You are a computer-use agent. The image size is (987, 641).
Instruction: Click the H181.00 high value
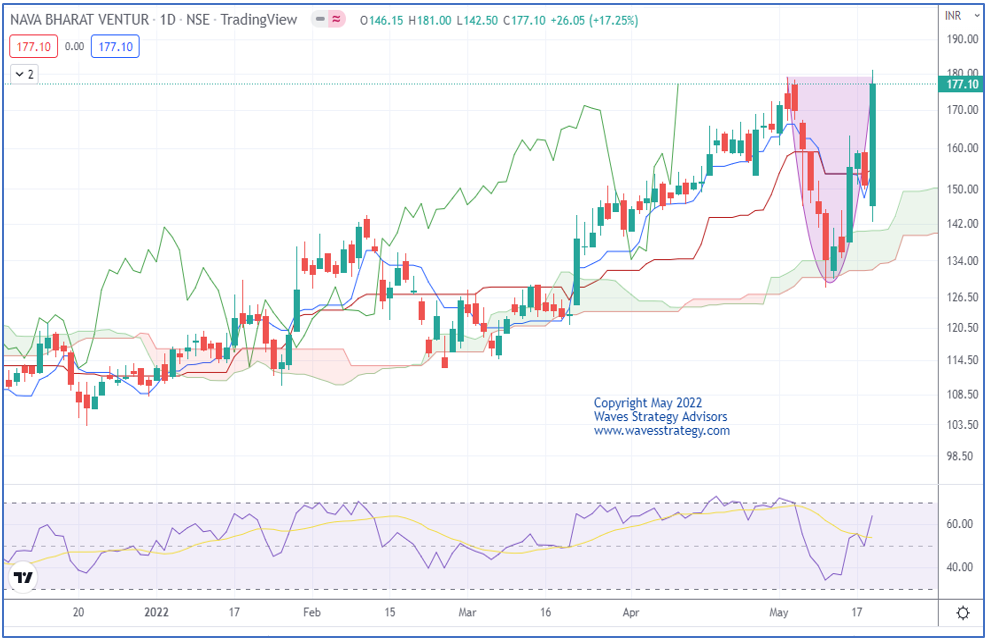click(430, 21)
